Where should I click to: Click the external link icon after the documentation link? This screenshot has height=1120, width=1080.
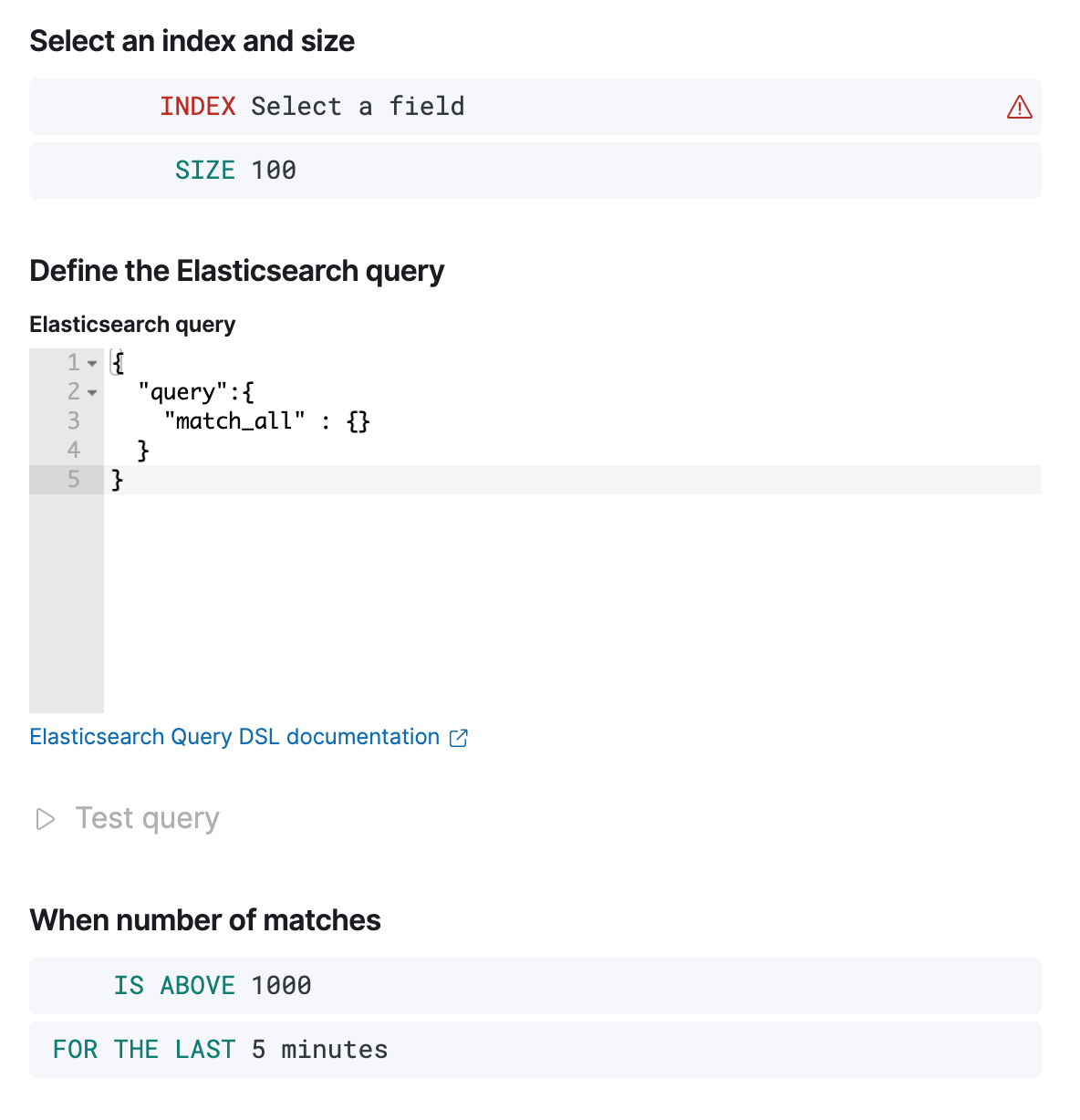(459, 738)
